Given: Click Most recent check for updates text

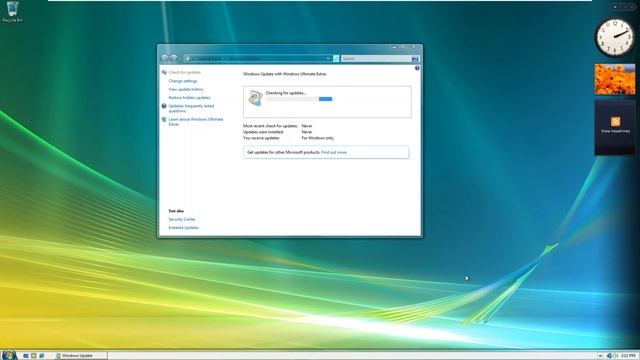Looking at the screenshot, I should [270, 126].
